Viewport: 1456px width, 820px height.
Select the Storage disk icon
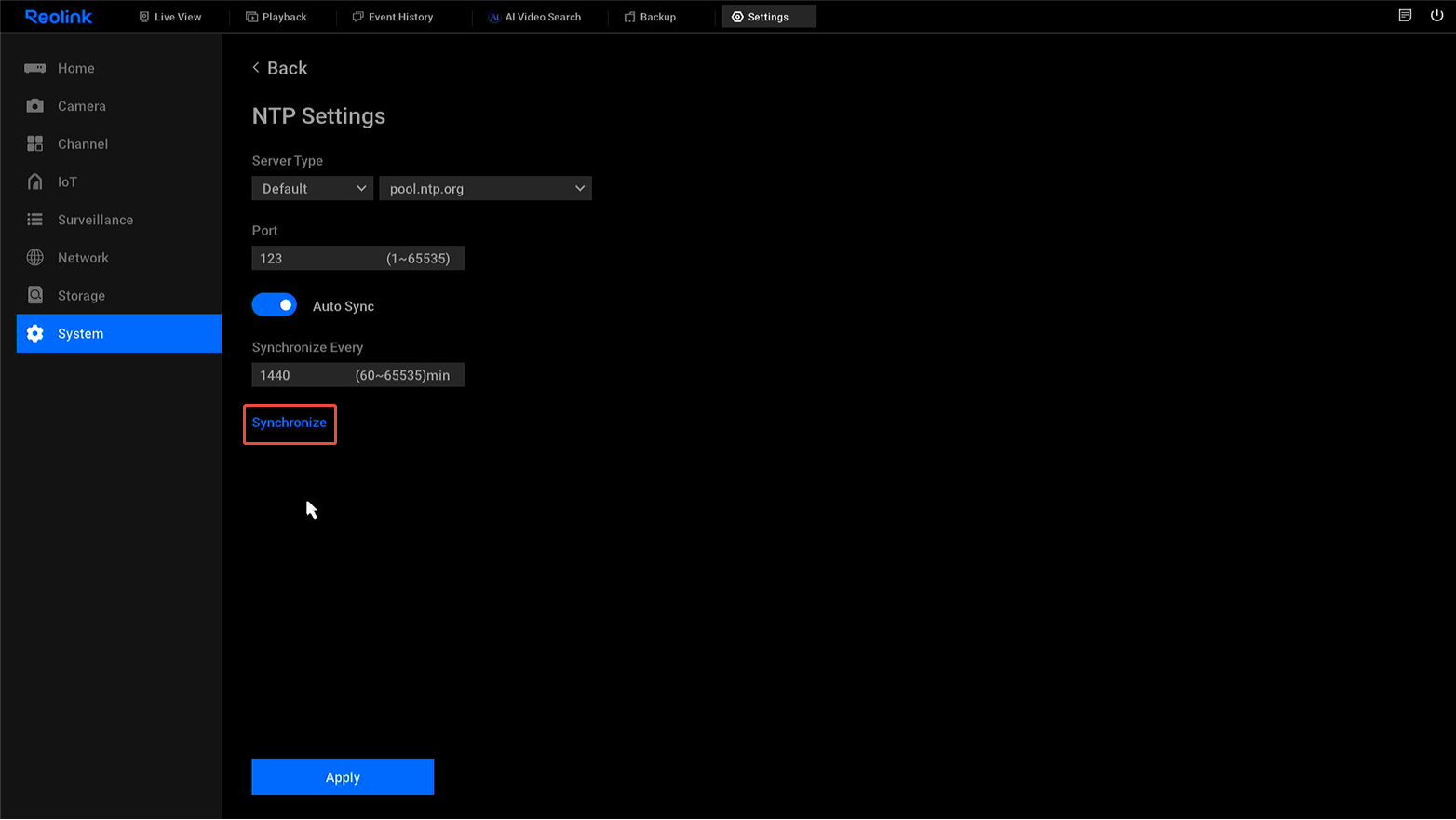(x=34, y=295)
